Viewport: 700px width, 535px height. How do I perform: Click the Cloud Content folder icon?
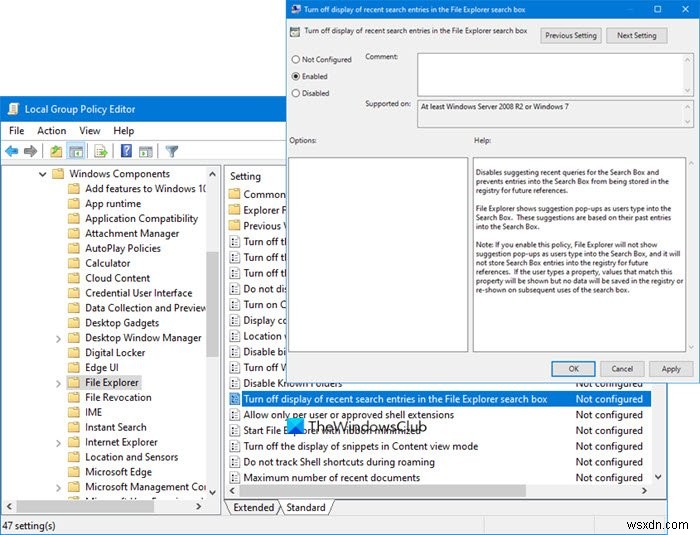tap(74, 278)
